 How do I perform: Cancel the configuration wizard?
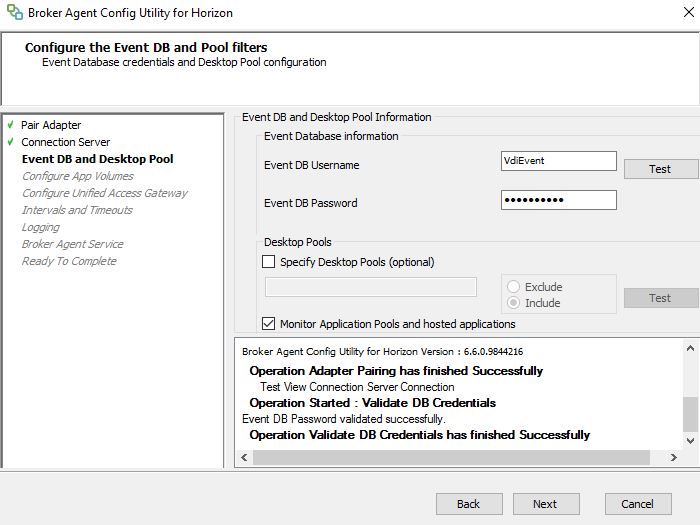pos(638,504)
